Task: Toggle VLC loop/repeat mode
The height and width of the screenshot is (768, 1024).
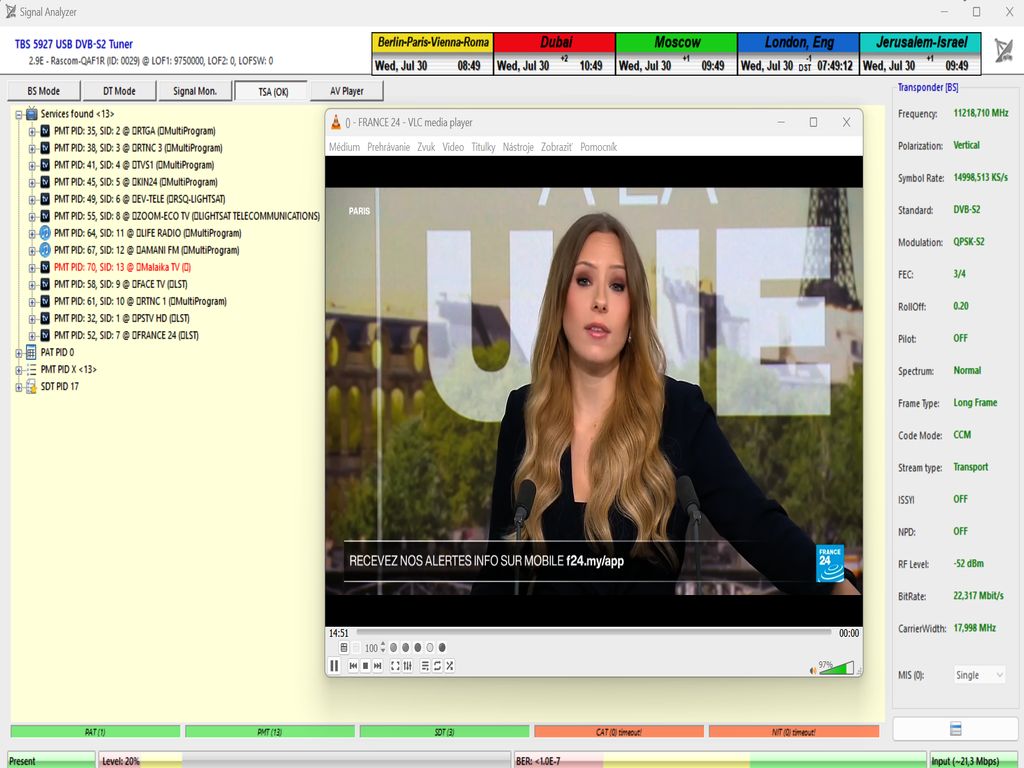Action: 437,666
